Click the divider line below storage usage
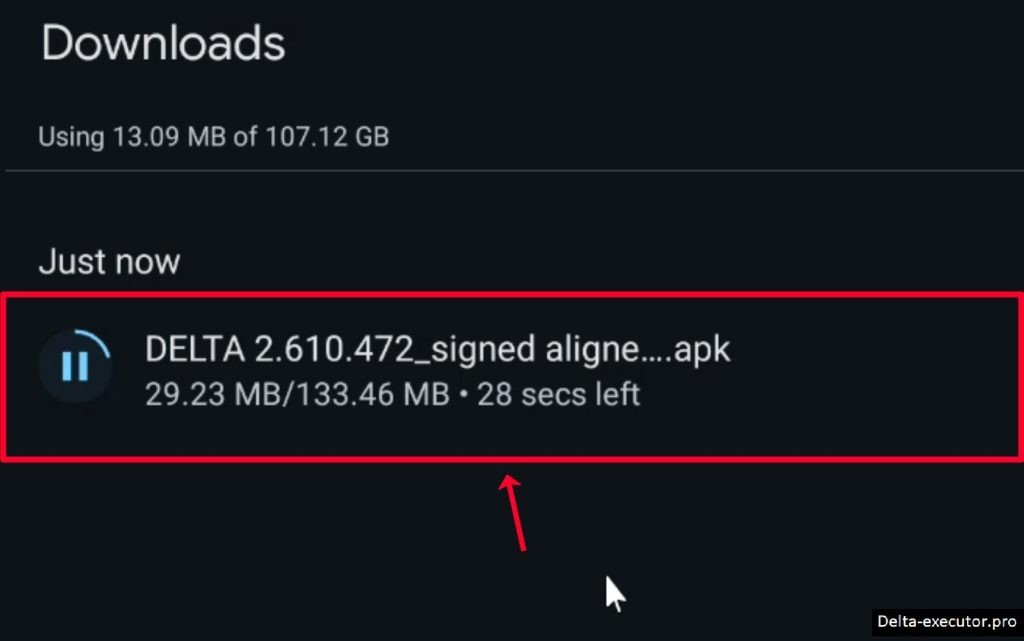 pos(512,171)
